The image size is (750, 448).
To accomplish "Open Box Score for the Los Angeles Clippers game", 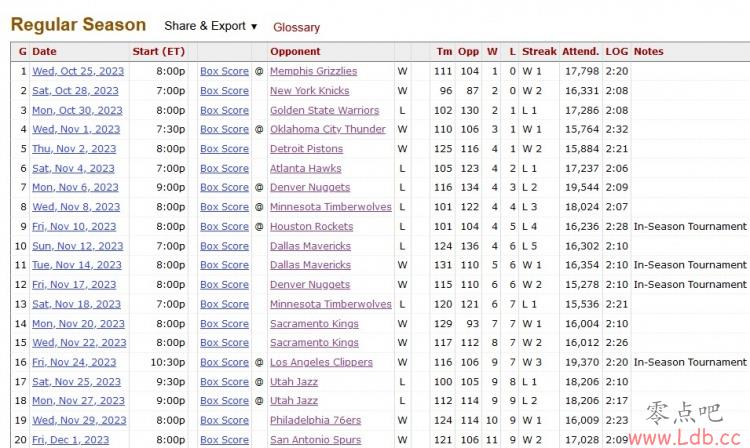I will coord(224,362).
